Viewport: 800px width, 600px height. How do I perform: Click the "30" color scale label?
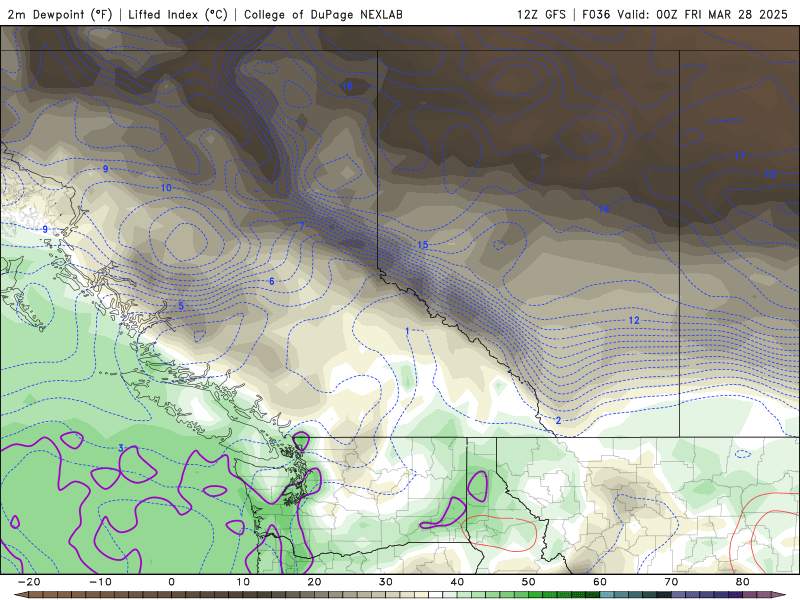[x=386, y=582]
